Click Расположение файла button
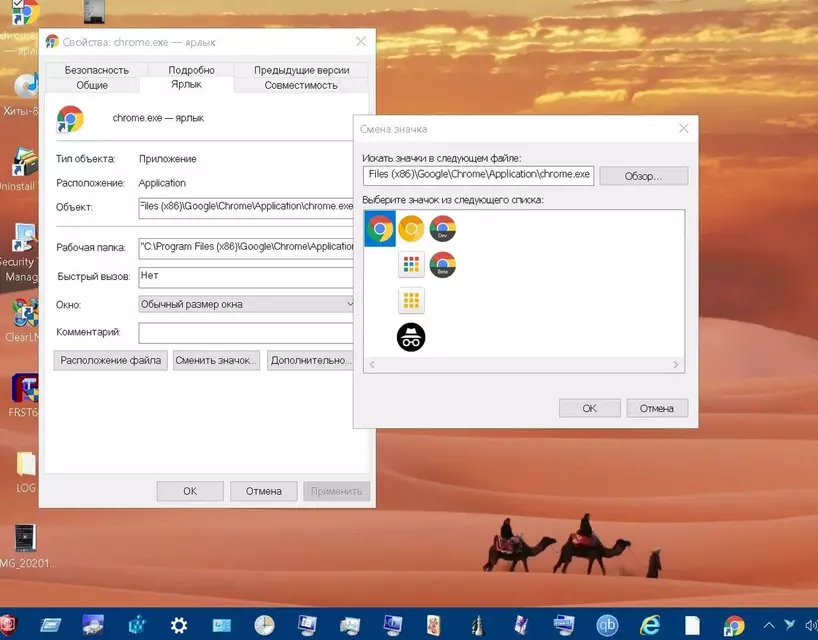This screenshot has height=640, width=818. pos(111,360)
